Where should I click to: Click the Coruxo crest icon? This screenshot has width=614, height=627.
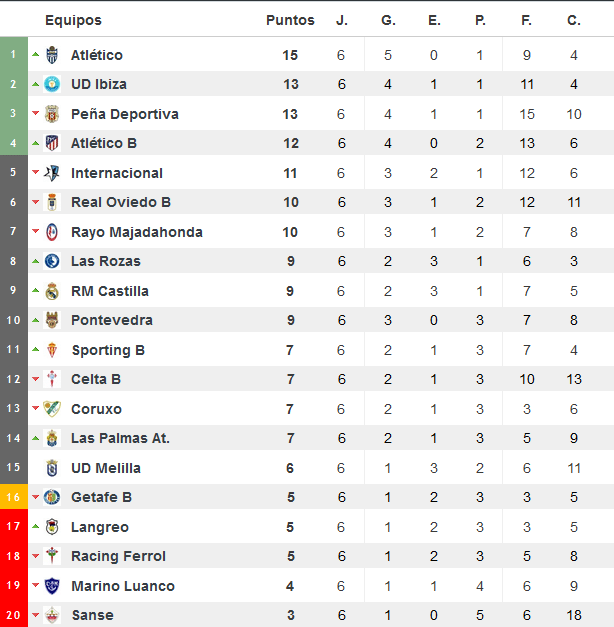[52, 409]
